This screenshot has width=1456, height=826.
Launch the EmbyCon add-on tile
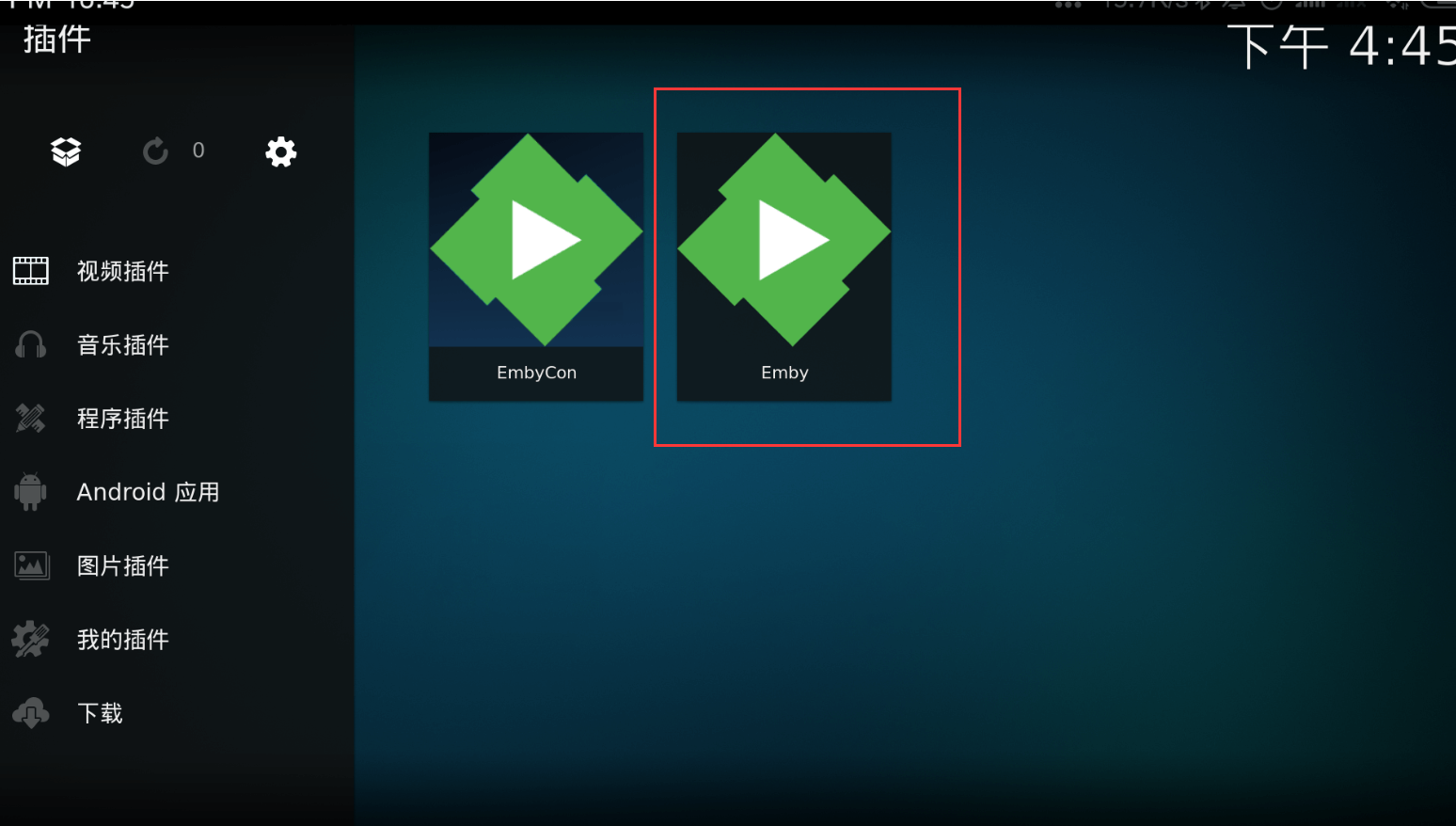pyautogui.click(x=536, y=267)
